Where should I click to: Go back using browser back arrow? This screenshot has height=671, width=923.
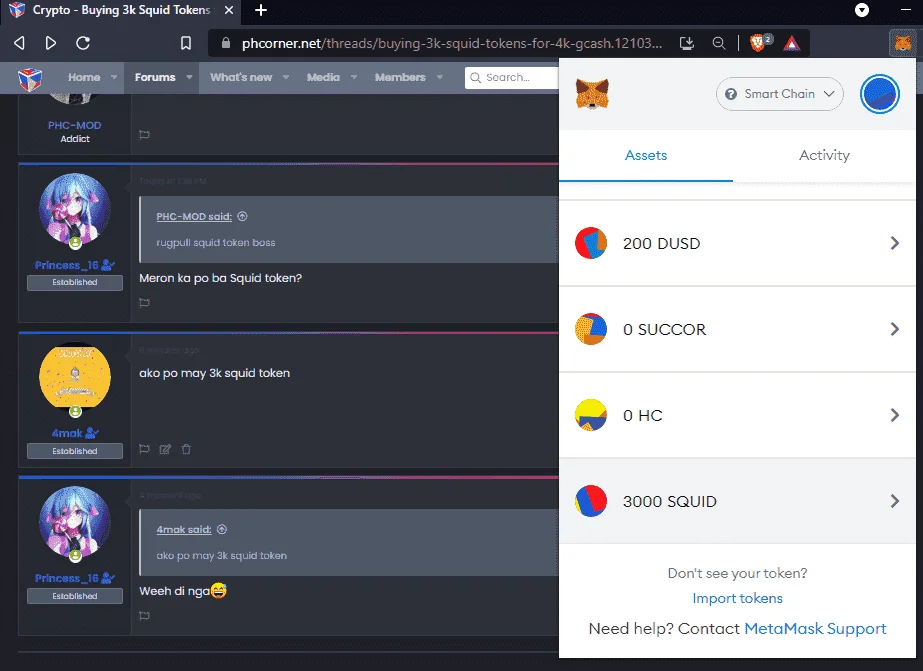[19, 43]
